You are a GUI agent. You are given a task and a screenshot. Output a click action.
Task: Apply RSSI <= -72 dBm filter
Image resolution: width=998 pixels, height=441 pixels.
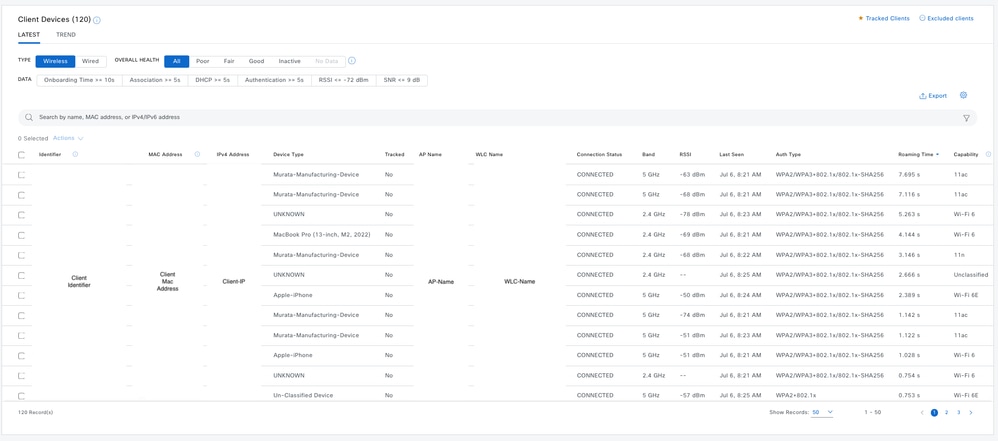(x=344, y=80)
